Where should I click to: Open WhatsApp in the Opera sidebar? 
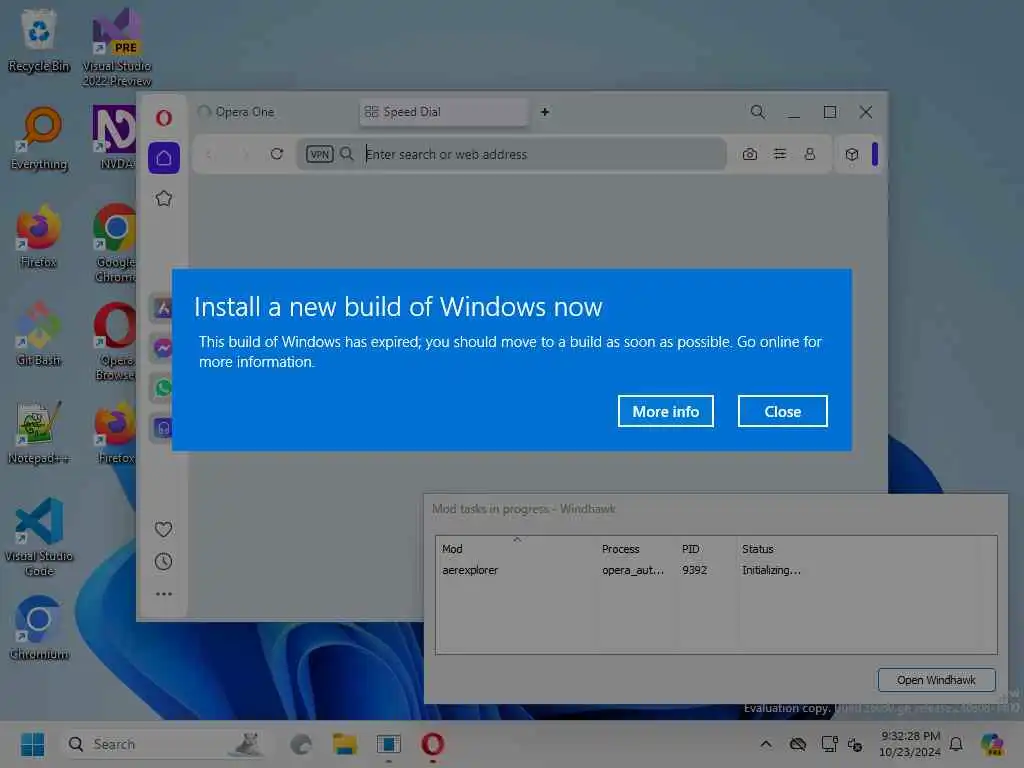(x=163, y=388)
